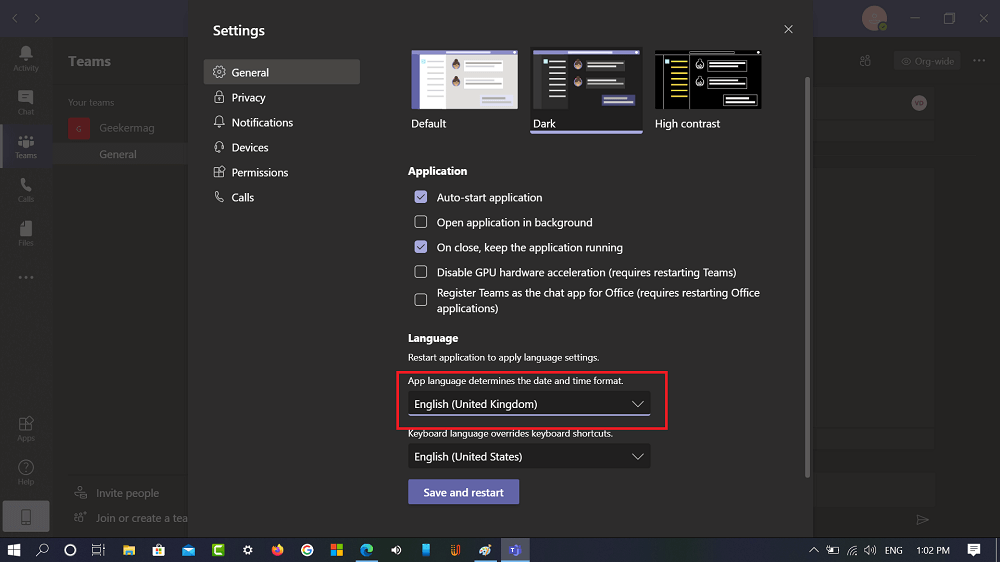Image resolution: width=1000 pixels, height=562 pixels.
Task: Open Task View on the taskbar
Action: point(98,550)
